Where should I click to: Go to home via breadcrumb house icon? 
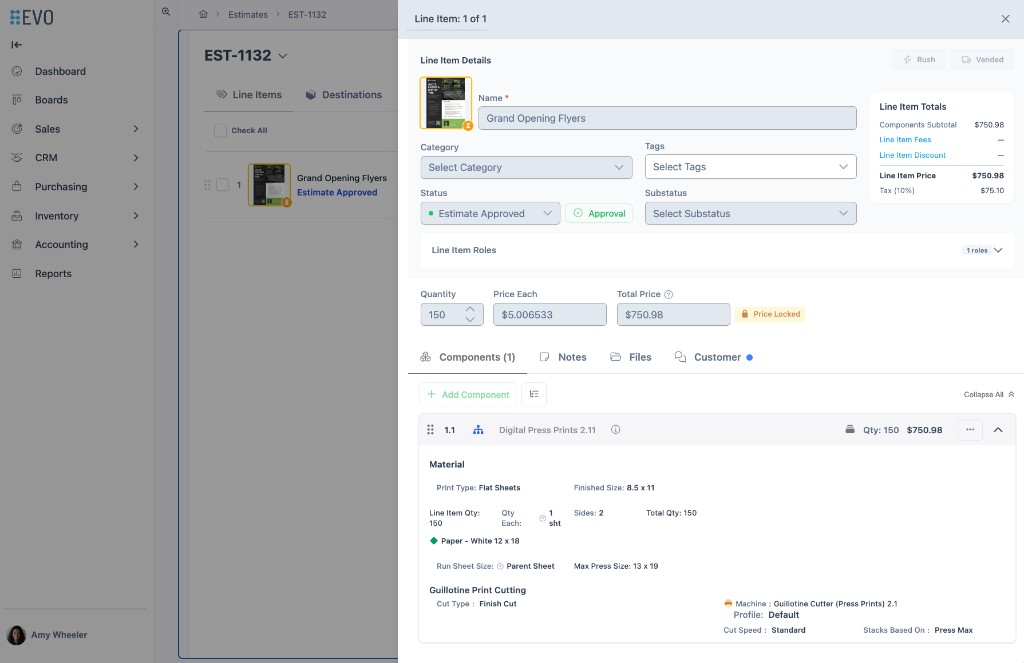[203, 14]
